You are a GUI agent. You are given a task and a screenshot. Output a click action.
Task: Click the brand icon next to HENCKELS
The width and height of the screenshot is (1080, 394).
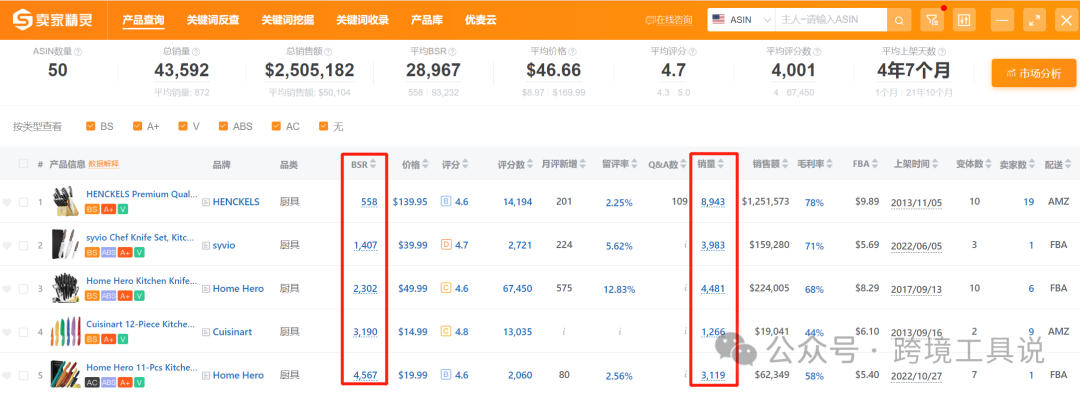(205, 203)
